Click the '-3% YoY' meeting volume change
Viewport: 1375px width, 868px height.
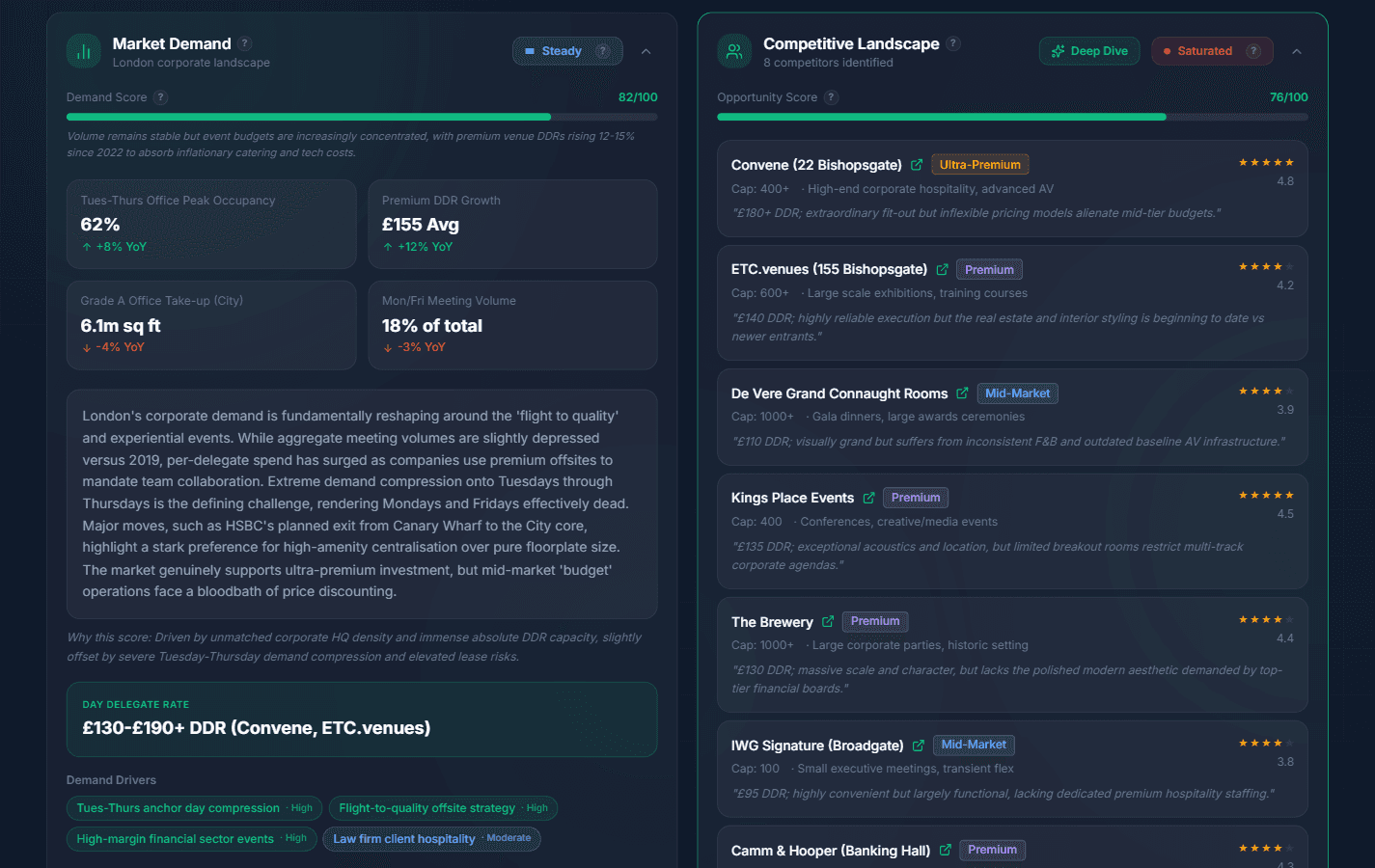[x=414, y=347]
